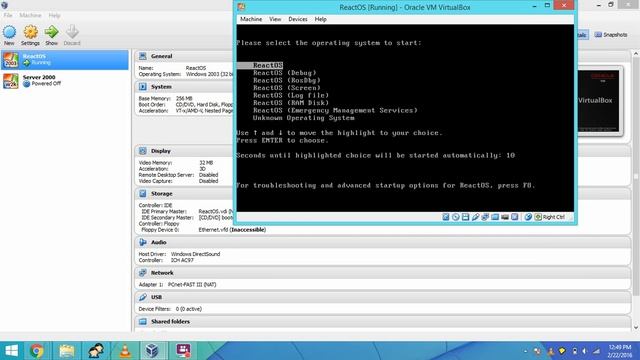Click the Network section adapter icon
Image resolution: width=640 pixels, height=360 pixels.
tap(142, 273)
